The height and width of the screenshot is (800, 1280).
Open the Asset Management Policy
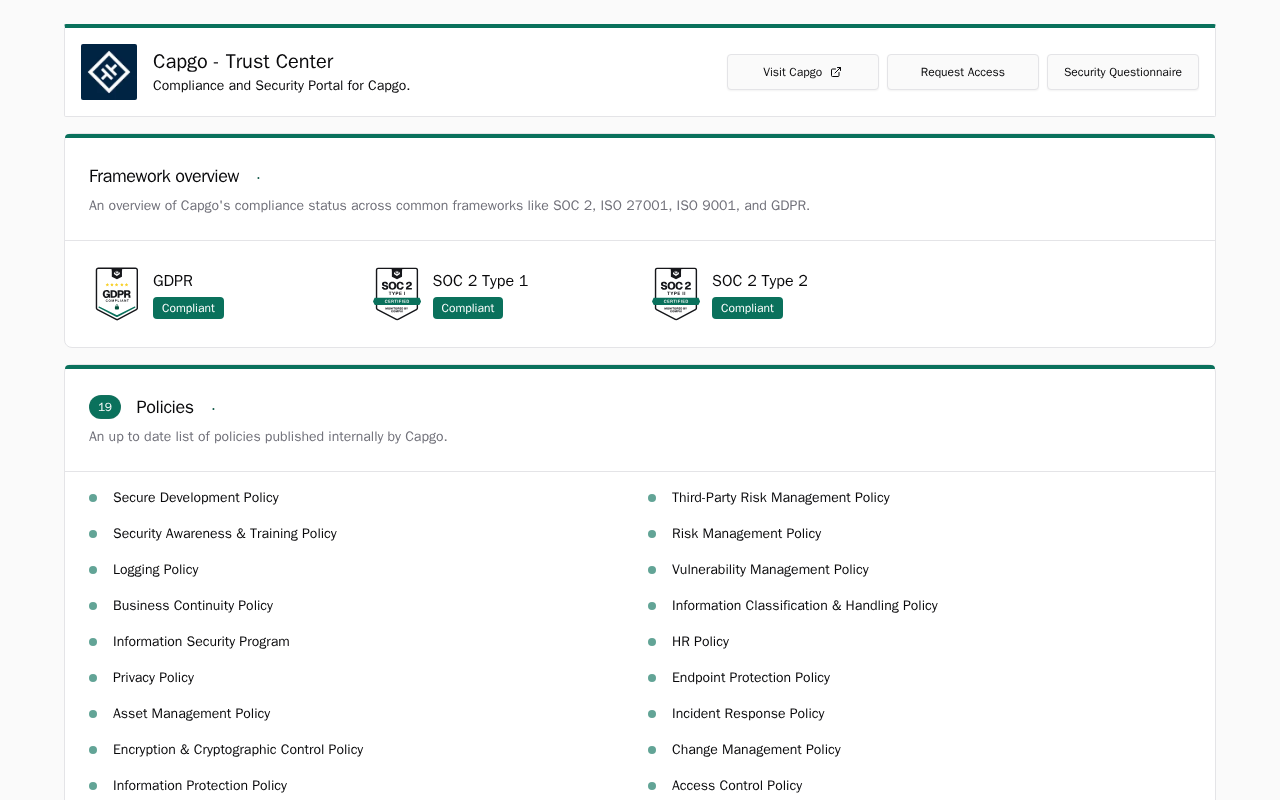coord(192,714)
